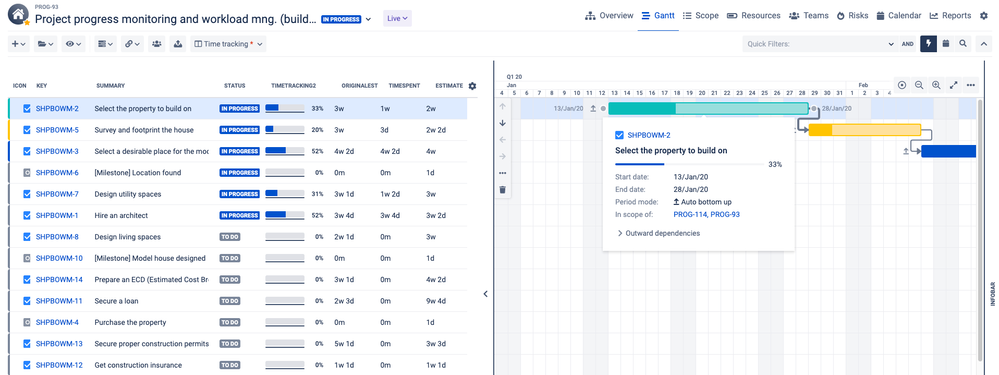Screen dimensions: 999x375
Task: Click the team members toolbar icon
Action: [157, 44]
